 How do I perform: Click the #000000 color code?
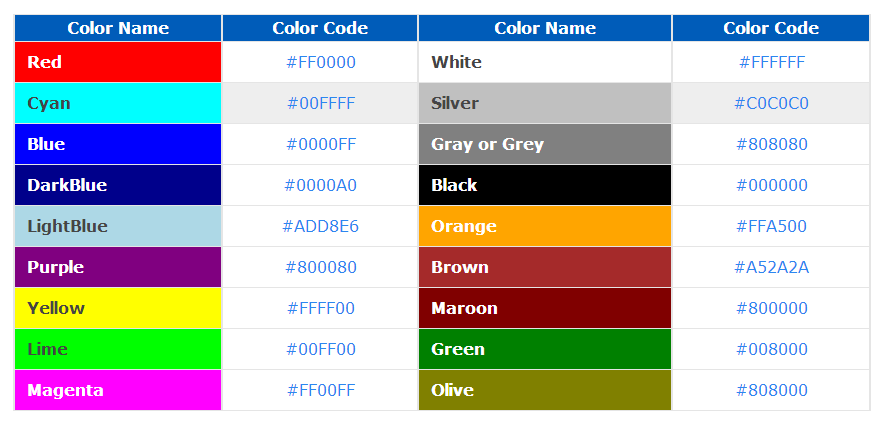(771, 186)
